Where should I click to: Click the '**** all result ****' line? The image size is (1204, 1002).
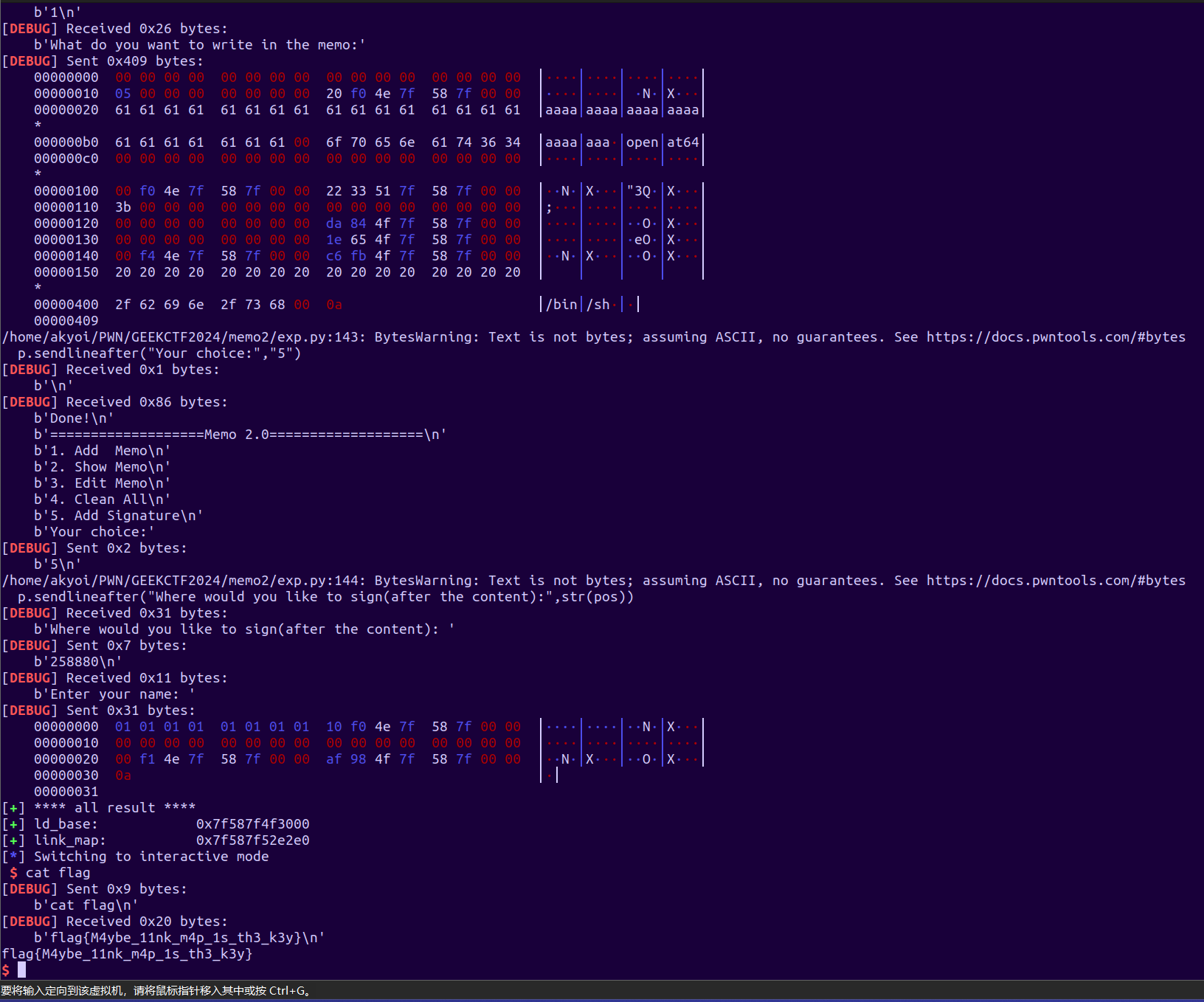(99, 807)
